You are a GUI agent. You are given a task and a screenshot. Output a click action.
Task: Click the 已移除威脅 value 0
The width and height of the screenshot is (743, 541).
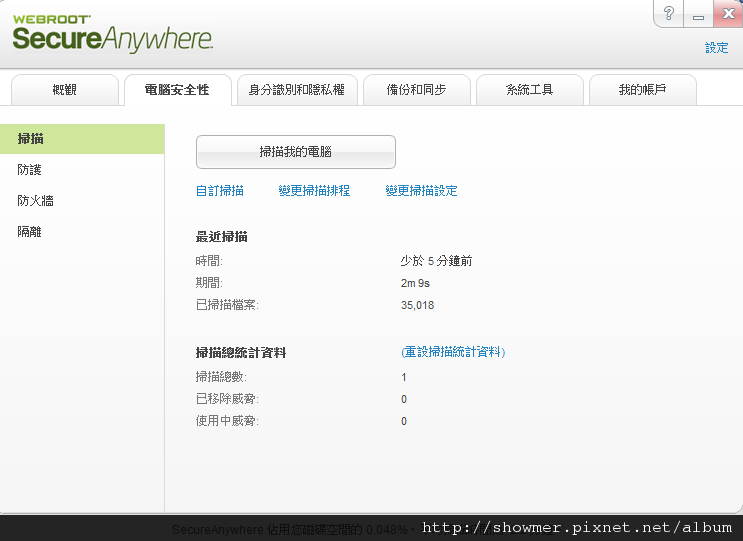click(404, 399)
